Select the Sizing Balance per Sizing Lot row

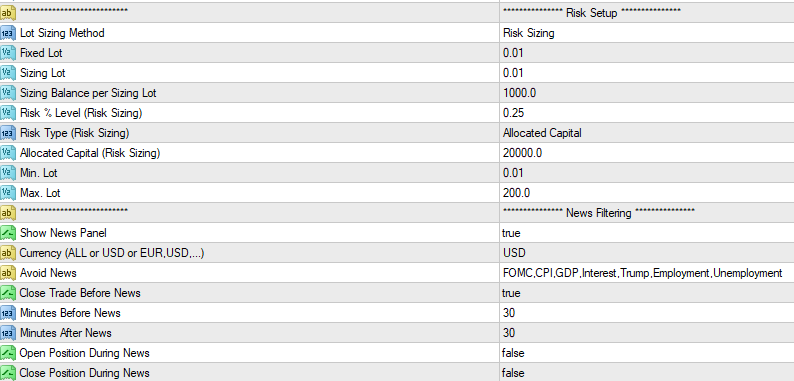tap(397, 93)
